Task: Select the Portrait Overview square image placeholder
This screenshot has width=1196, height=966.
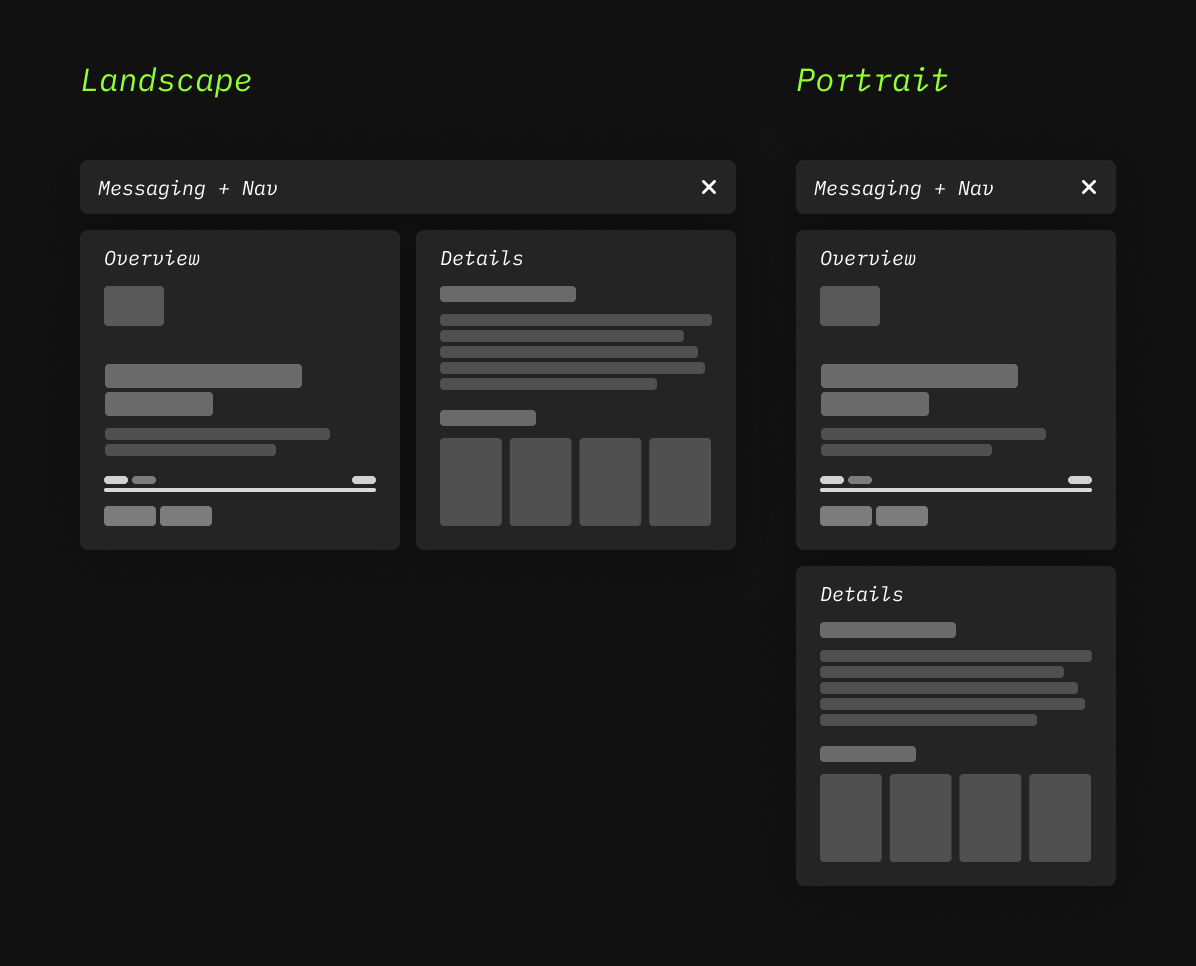Action: tap(850, 306)
